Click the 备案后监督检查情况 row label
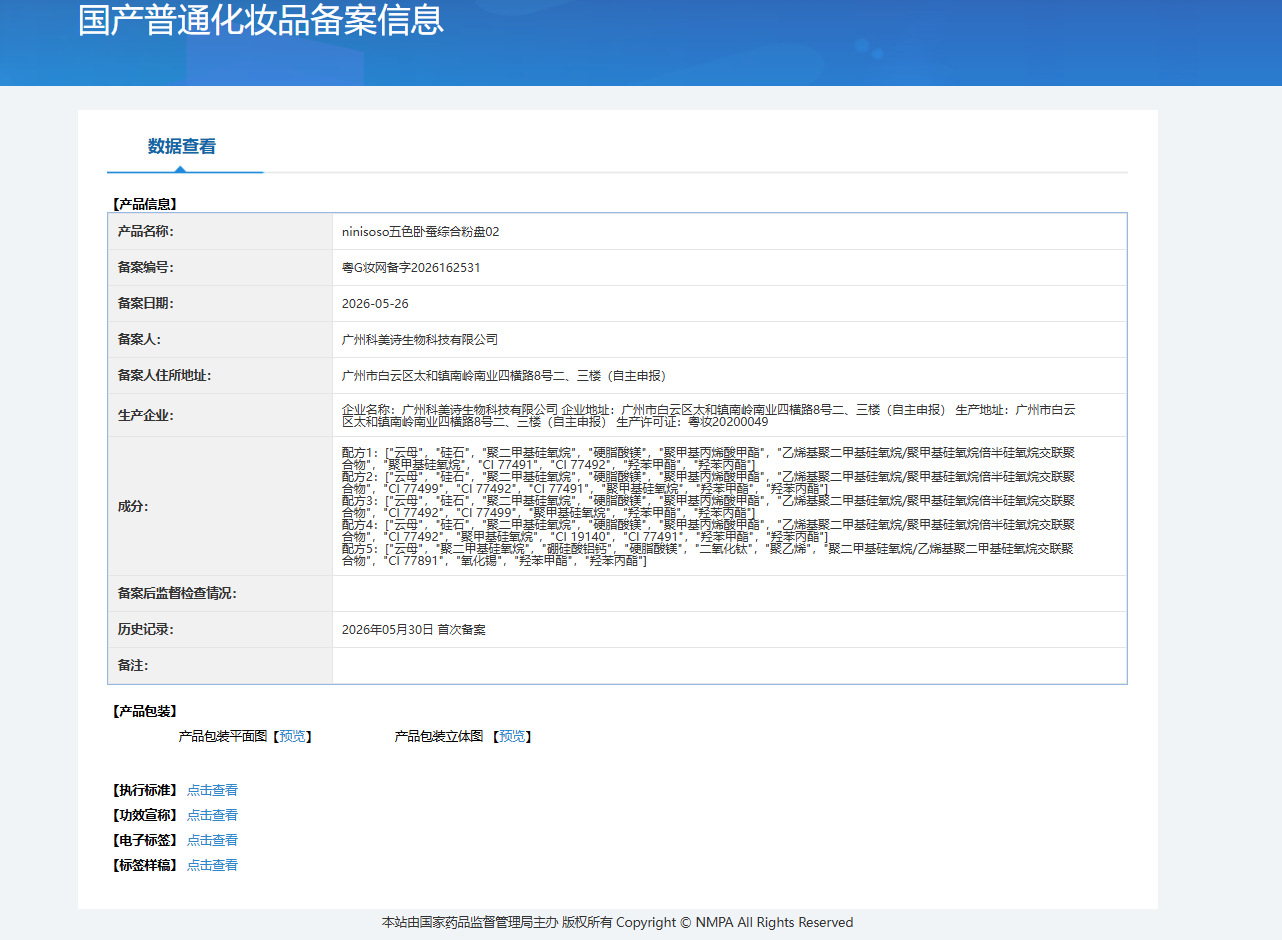 (177, 593)
